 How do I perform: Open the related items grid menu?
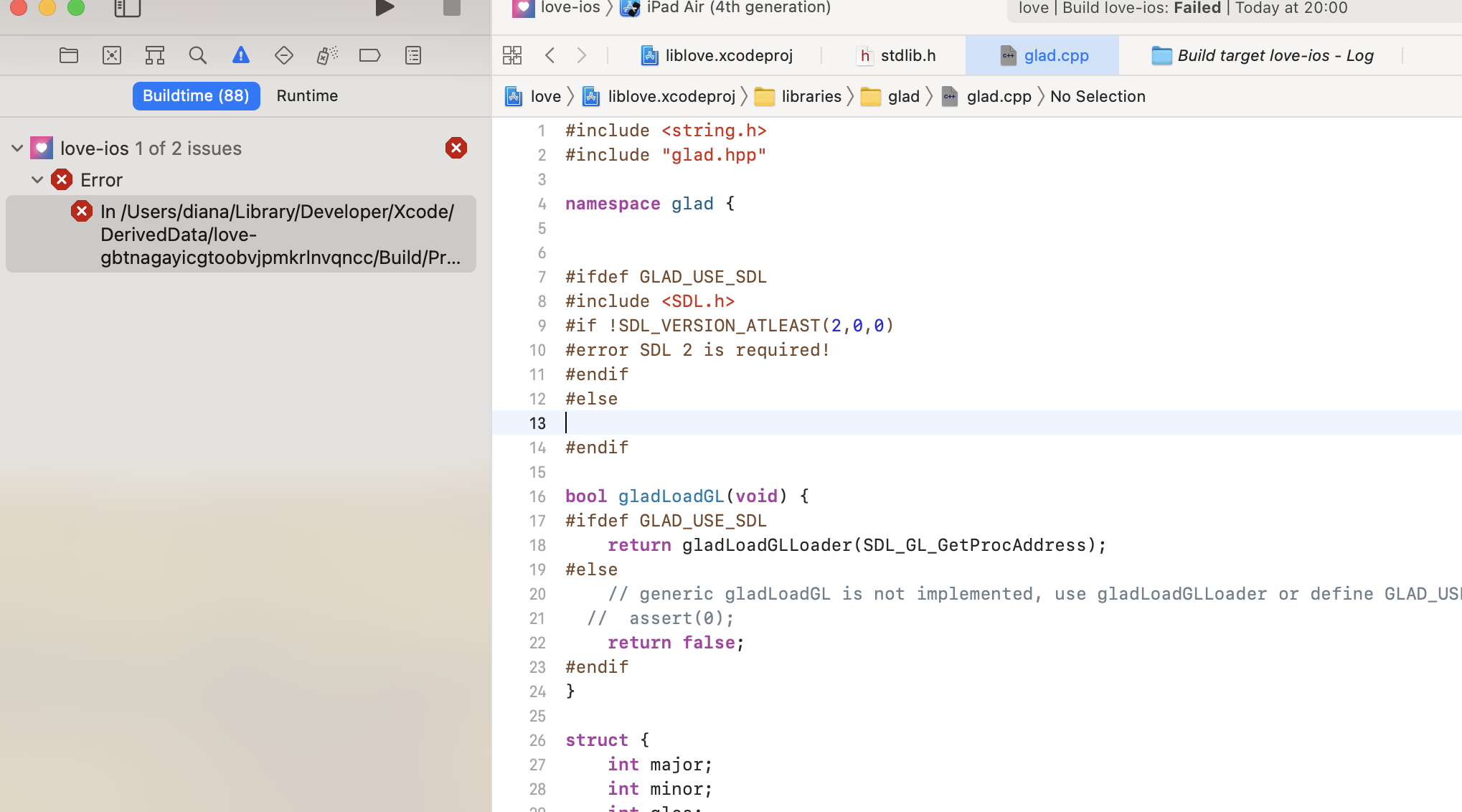pyautogui.click(x=512, y=55)
